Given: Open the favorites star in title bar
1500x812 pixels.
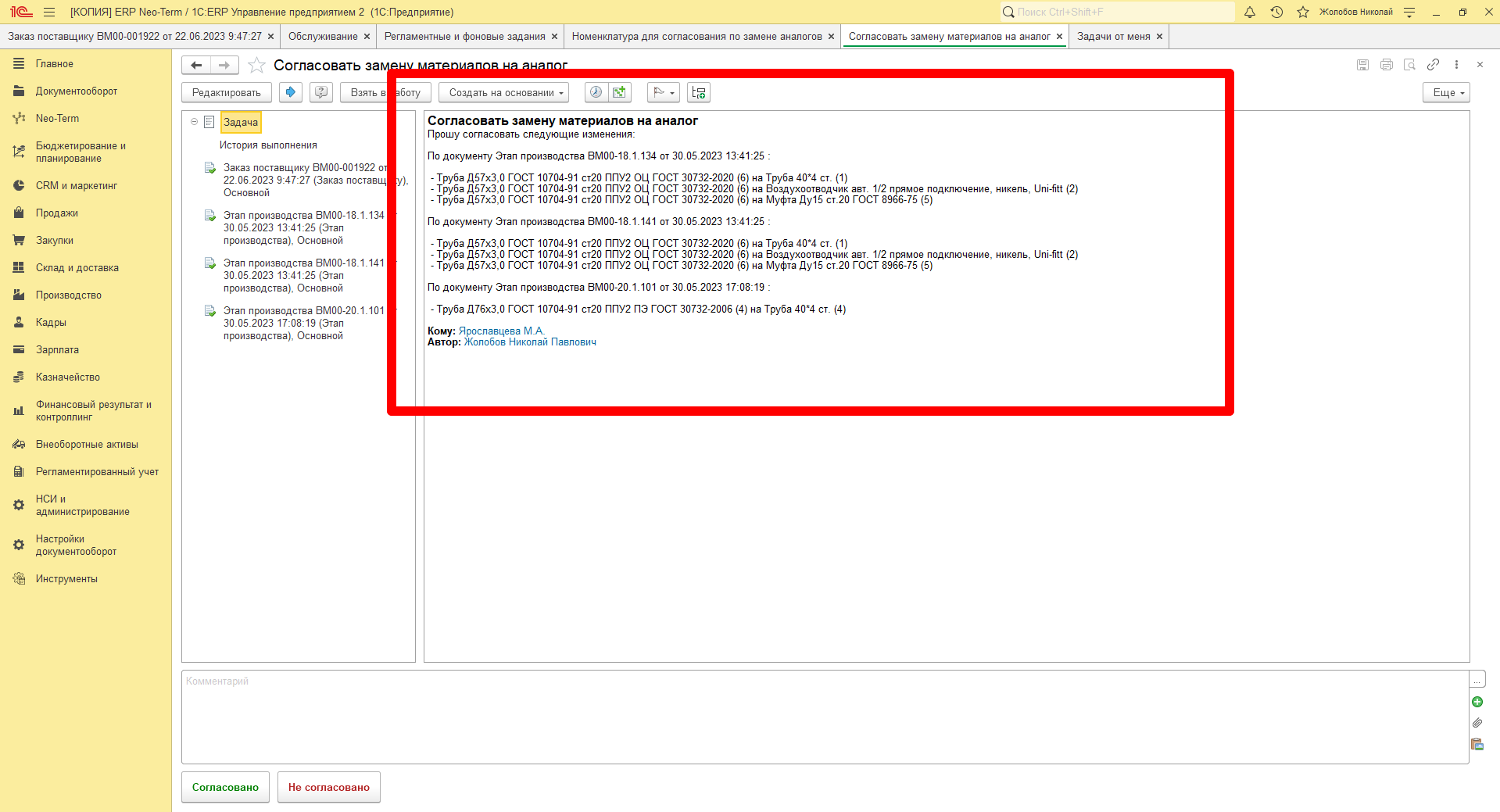Looking at the screenshot, I should tap(1303, 12).
